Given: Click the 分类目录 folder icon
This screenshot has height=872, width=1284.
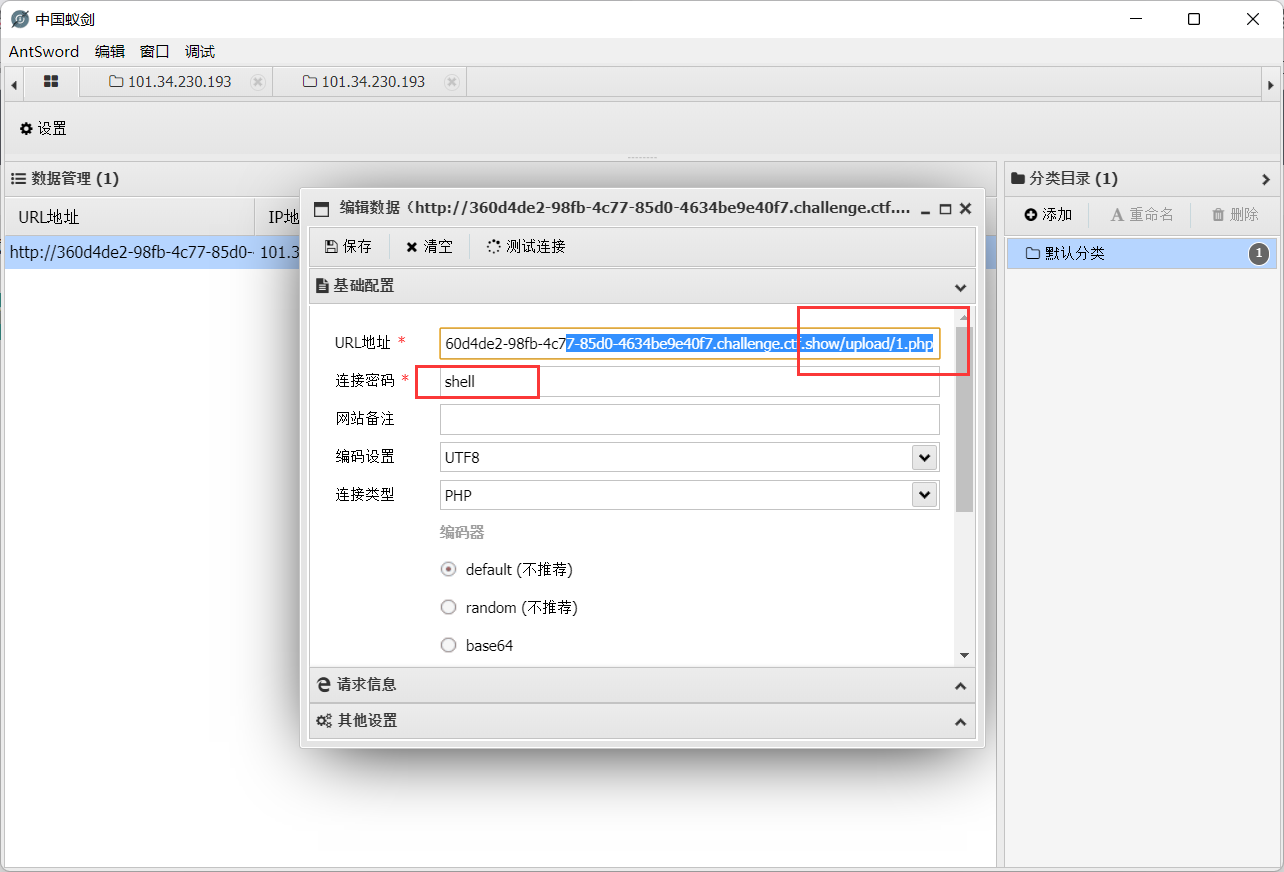Looking at the screenshot, I should tap(1018, 179).
